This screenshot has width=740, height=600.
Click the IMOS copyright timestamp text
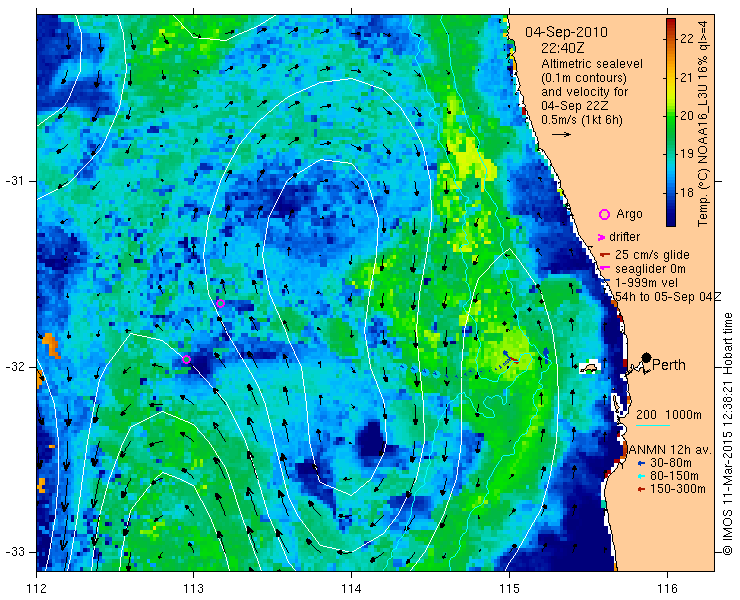[727, 434]
